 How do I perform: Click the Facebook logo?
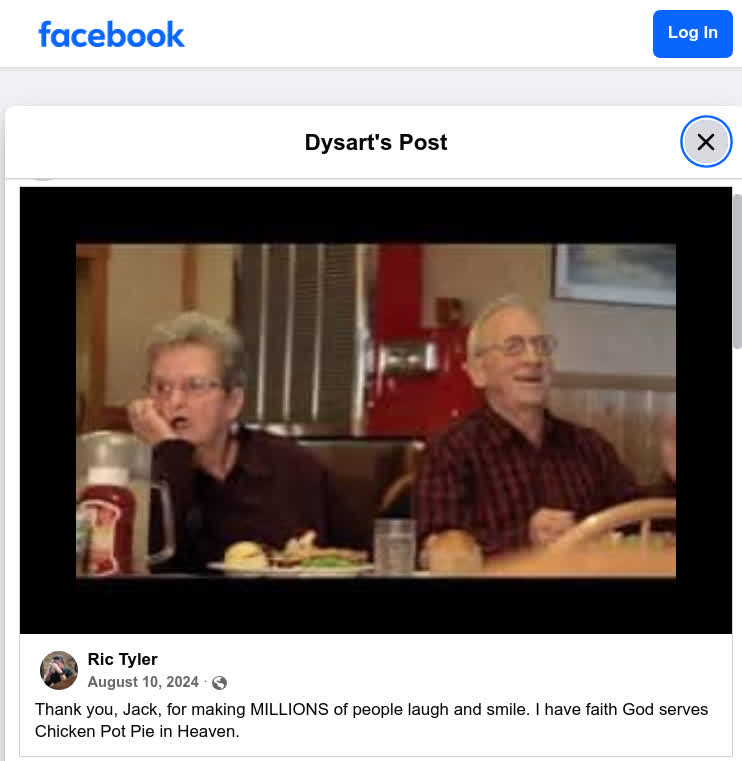(111, 34)
